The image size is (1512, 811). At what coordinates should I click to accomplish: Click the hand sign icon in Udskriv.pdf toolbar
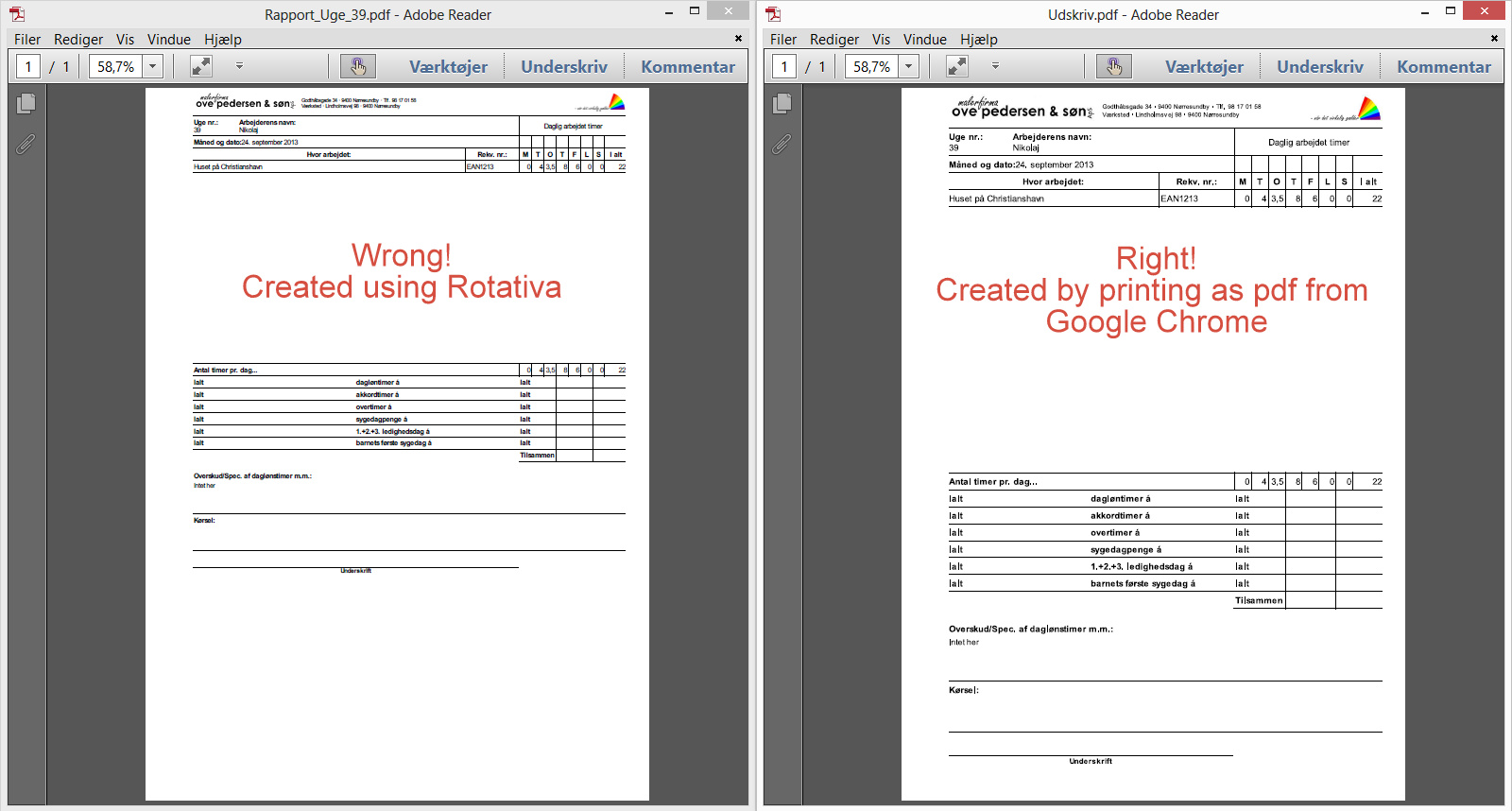(x=1114, y=66)
